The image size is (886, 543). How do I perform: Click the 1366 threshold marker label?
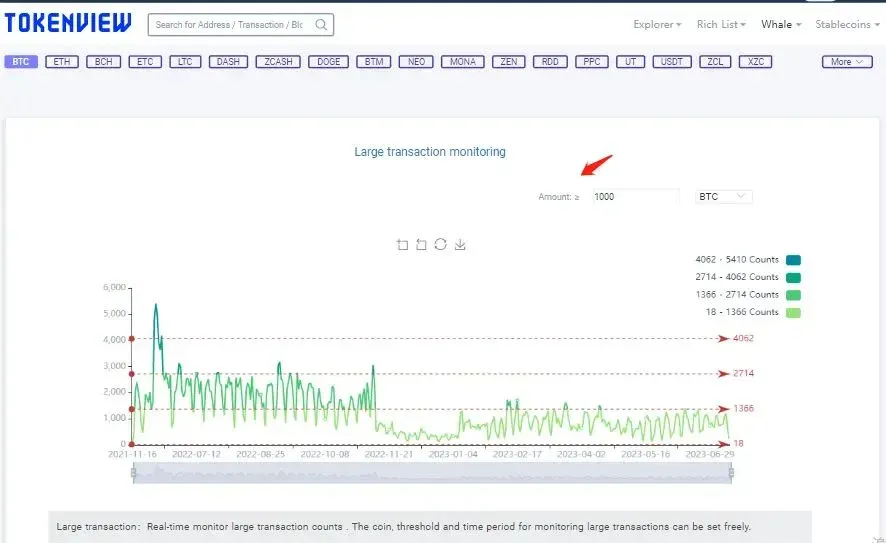[743, 409]
